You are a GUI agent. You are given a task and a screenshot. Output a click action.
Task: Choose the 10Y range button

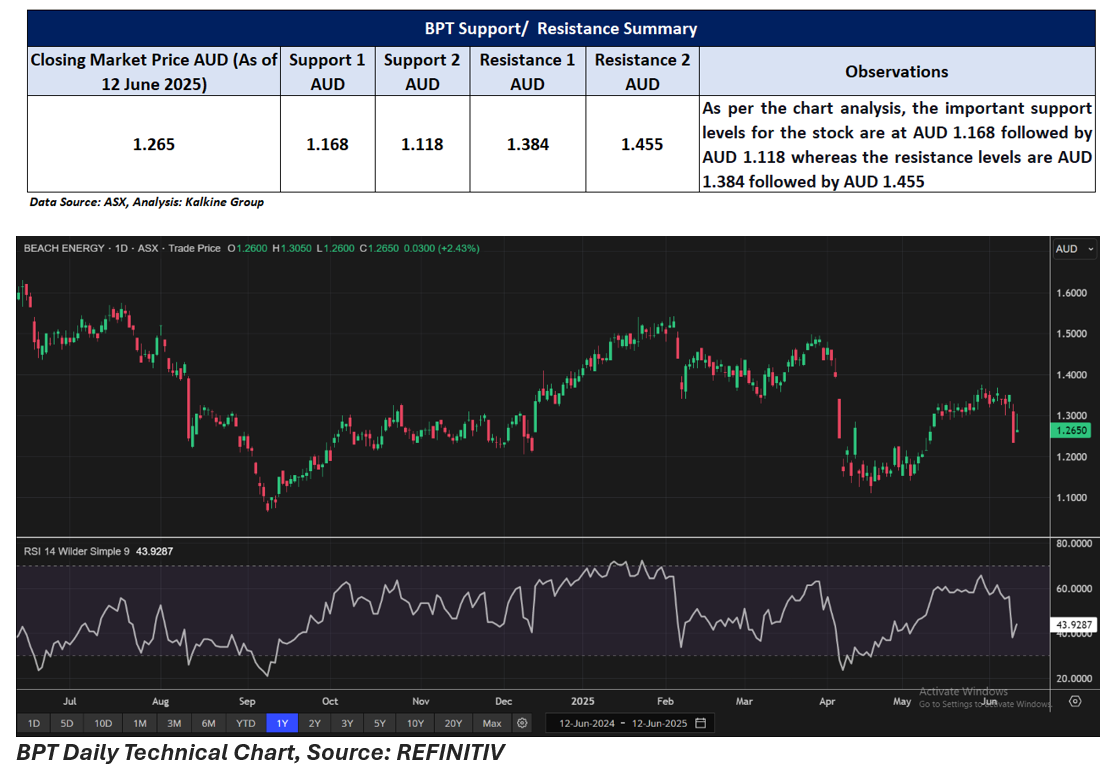(415, 723)
